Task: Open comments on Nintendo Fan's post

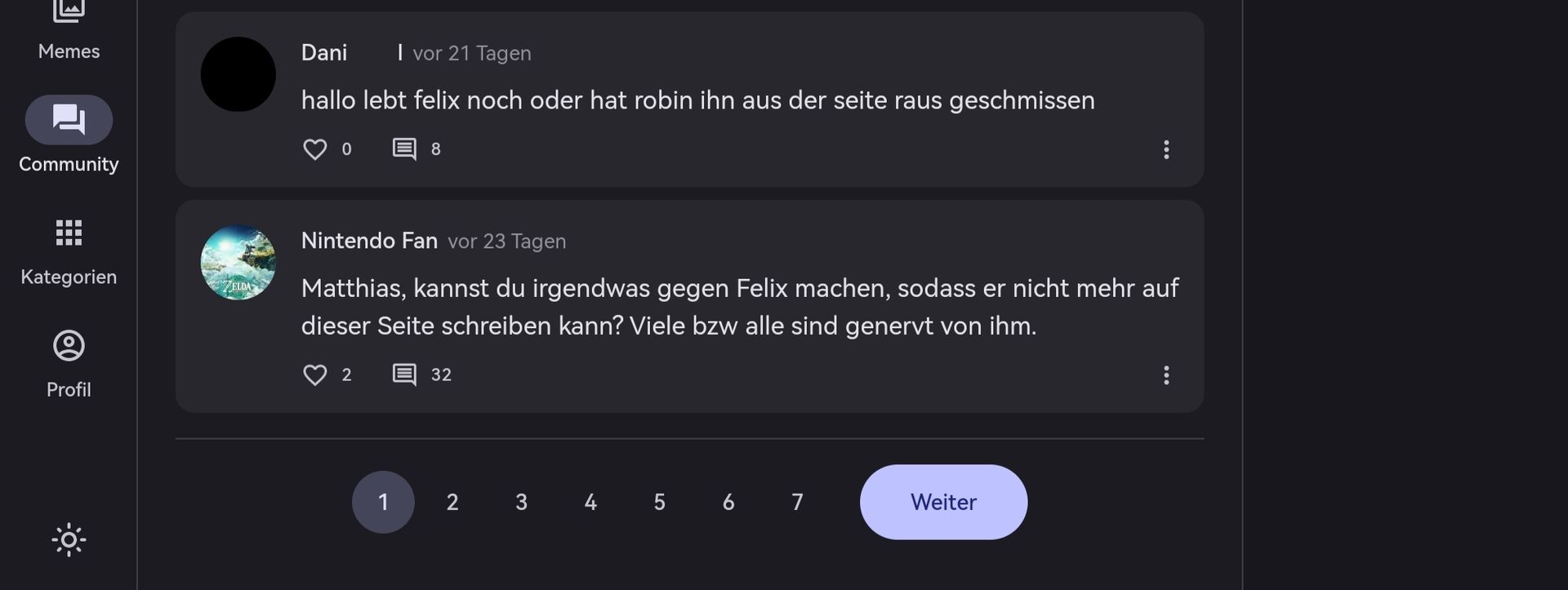Action: [404, 375]
